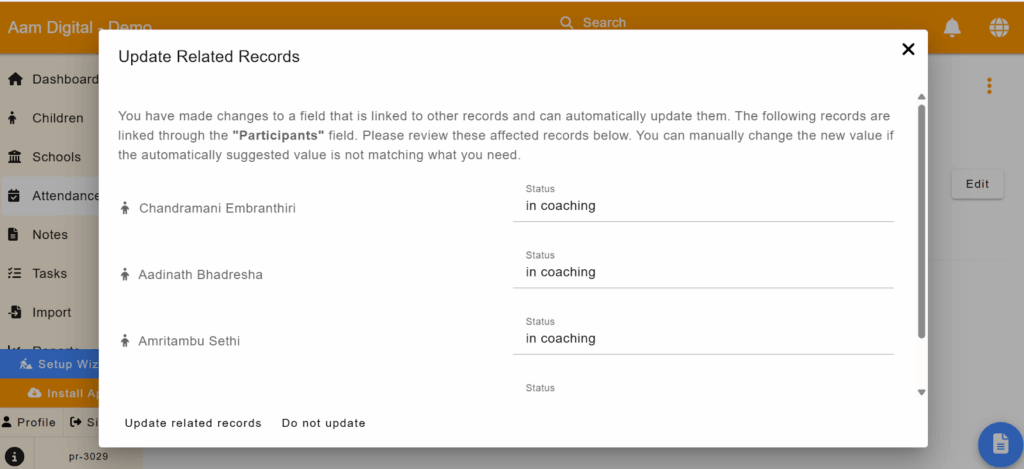Open the three-dot more options menu

point(989,86)
